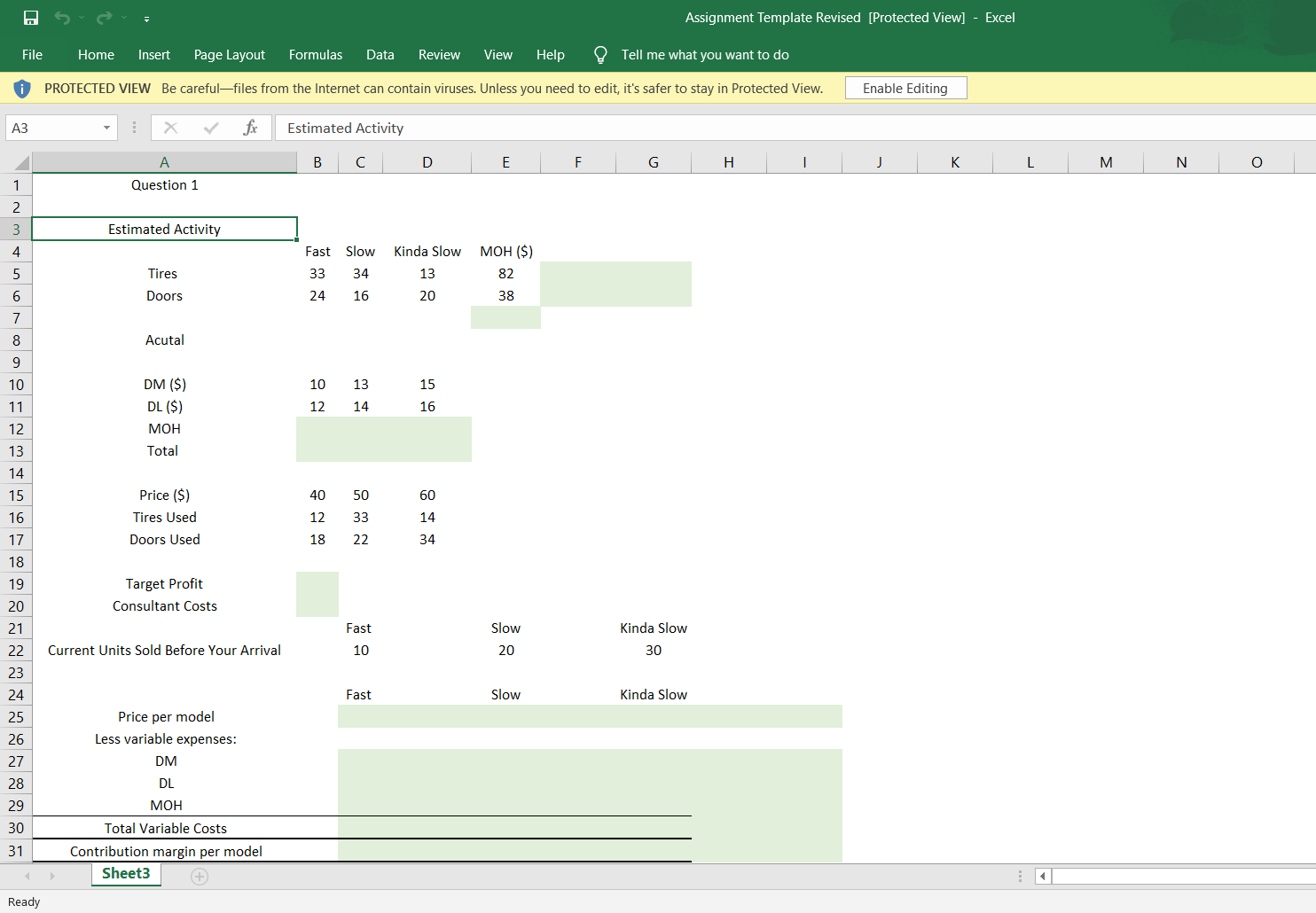Click the Doors Used label cell
Image resolution: width=1316 pixels, height=913 pixels.
[x=165, y=540]
